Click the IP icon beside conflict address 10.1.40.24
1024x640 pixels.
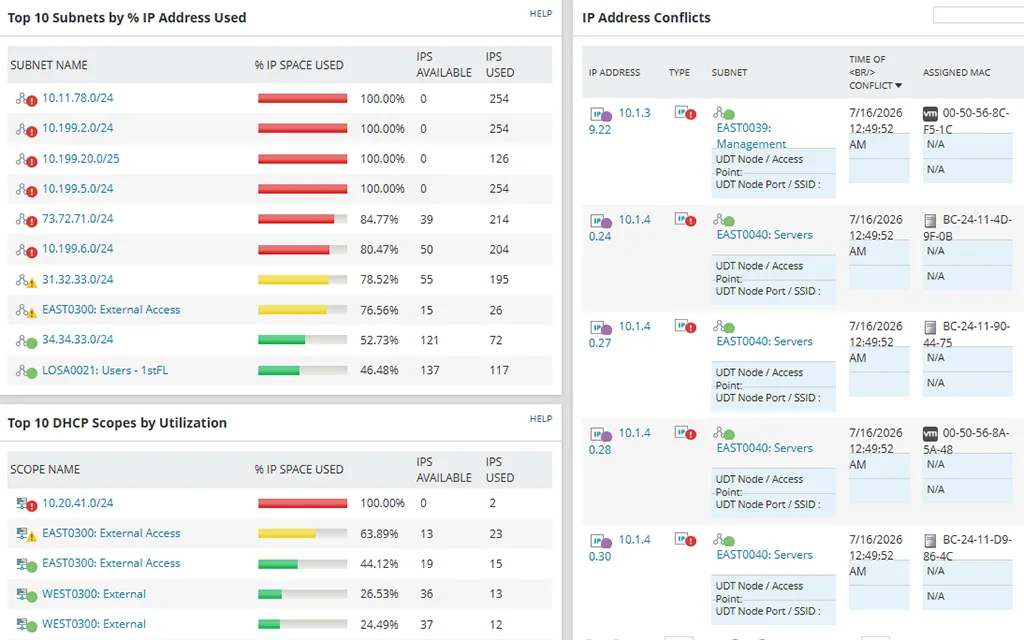pos(601,221)
